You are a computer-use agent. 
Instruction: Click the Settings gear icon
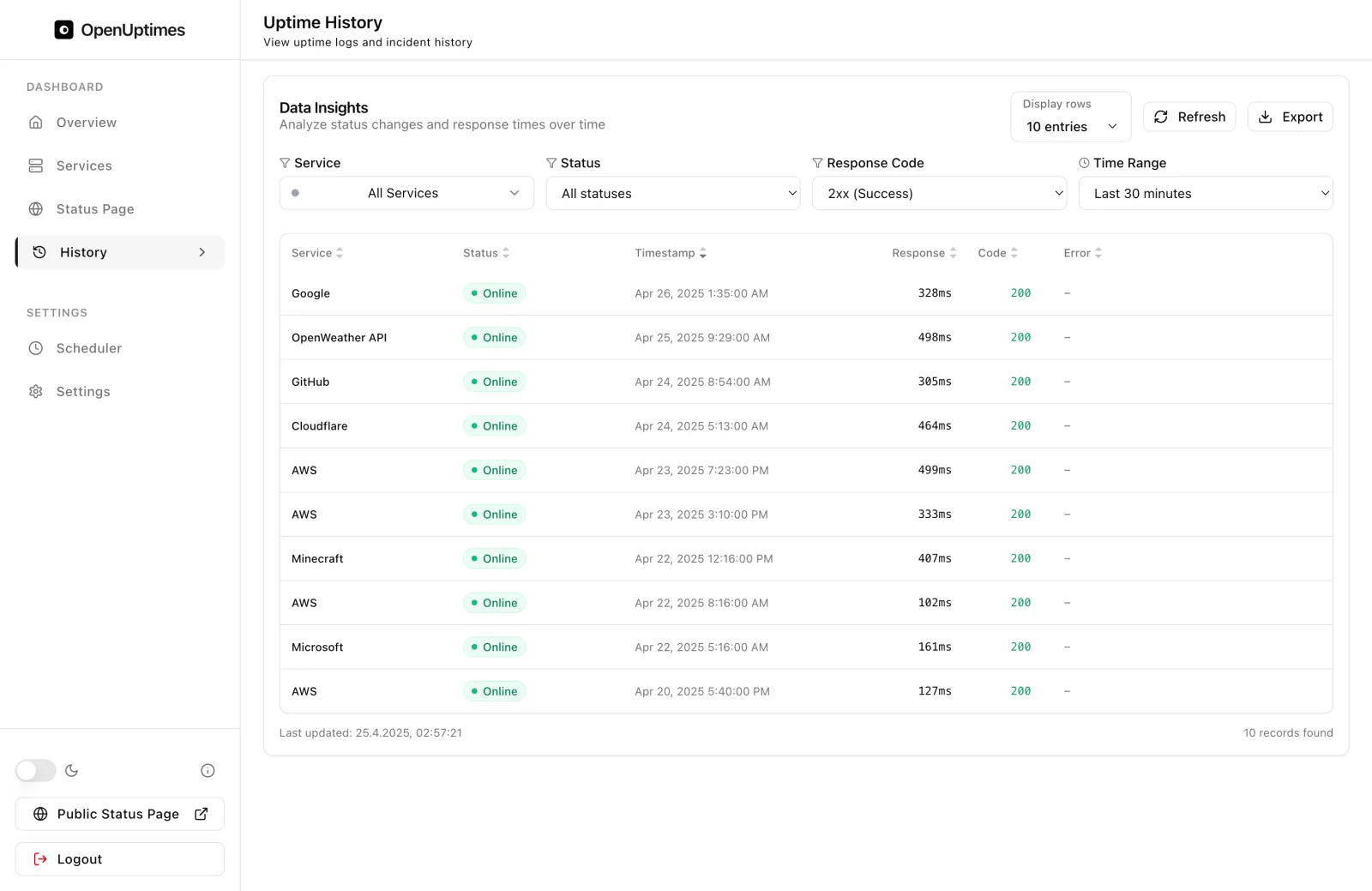point(36,392)
